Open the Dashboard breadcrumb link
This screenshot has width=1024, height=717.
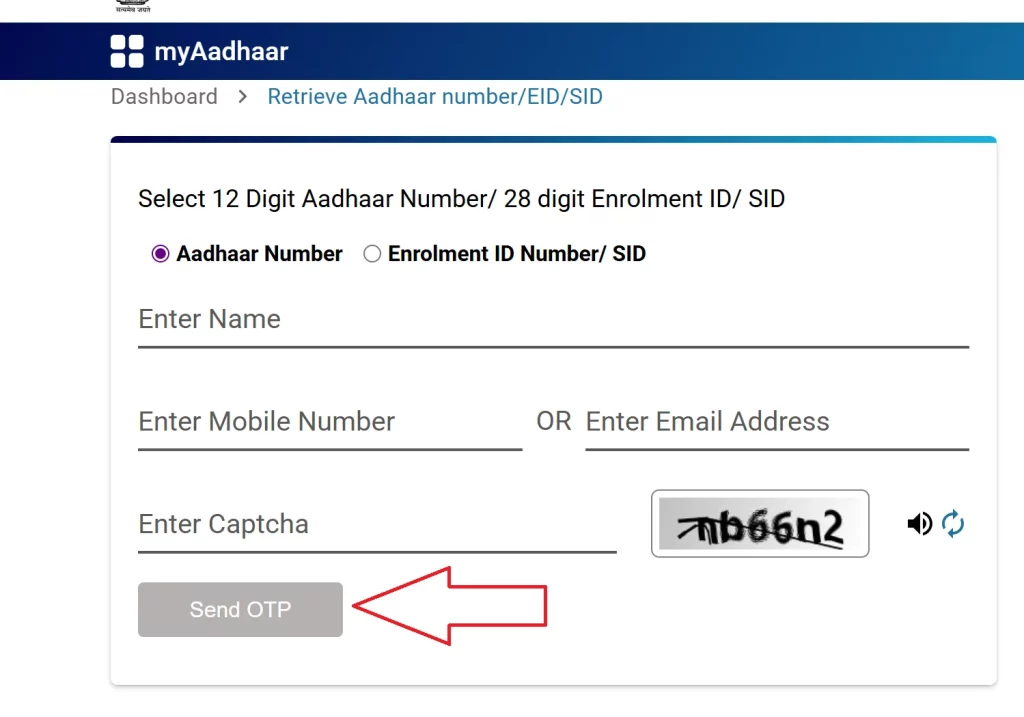pyautogui.click(x=164, y=96)
